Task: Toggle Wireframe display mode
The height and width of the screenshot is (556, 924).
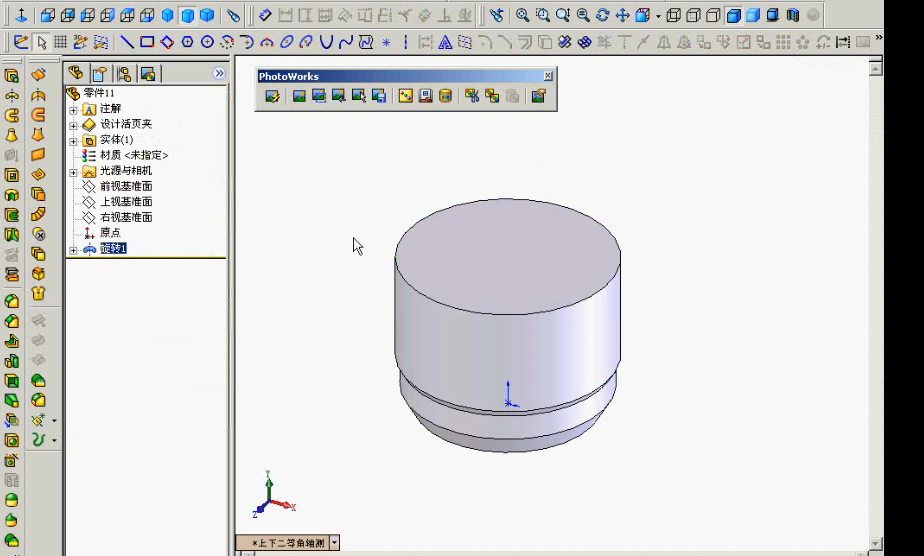Action: [674, 15]
